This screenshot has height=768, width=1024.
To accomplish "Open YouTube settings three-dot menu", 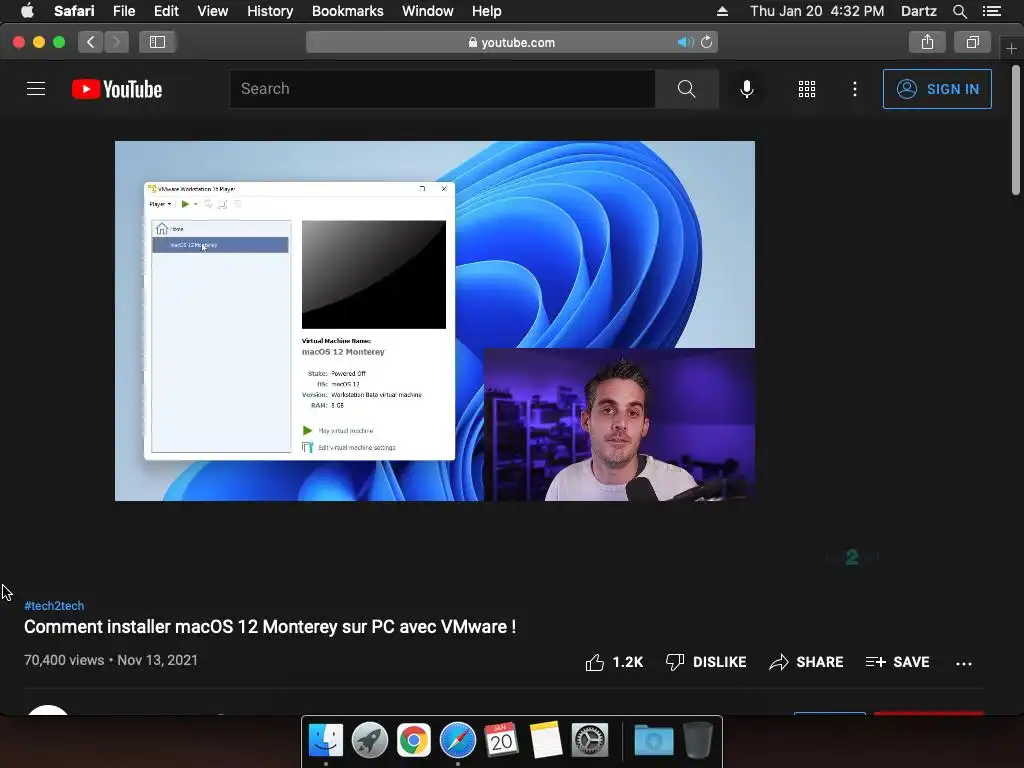I will coord(855,89).
